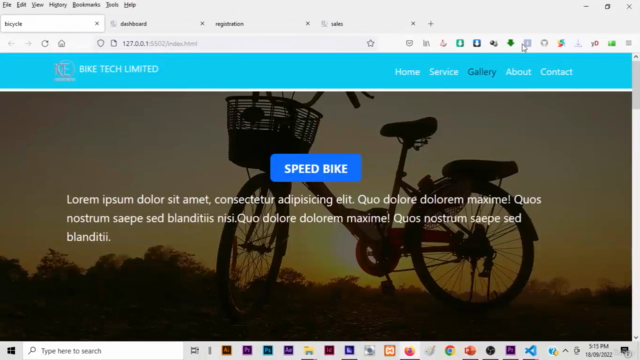The height and width of the screenshot is (360, 640).
Task: Open Adobe After Effects from taskbar
Action: [x=289, y=351]
